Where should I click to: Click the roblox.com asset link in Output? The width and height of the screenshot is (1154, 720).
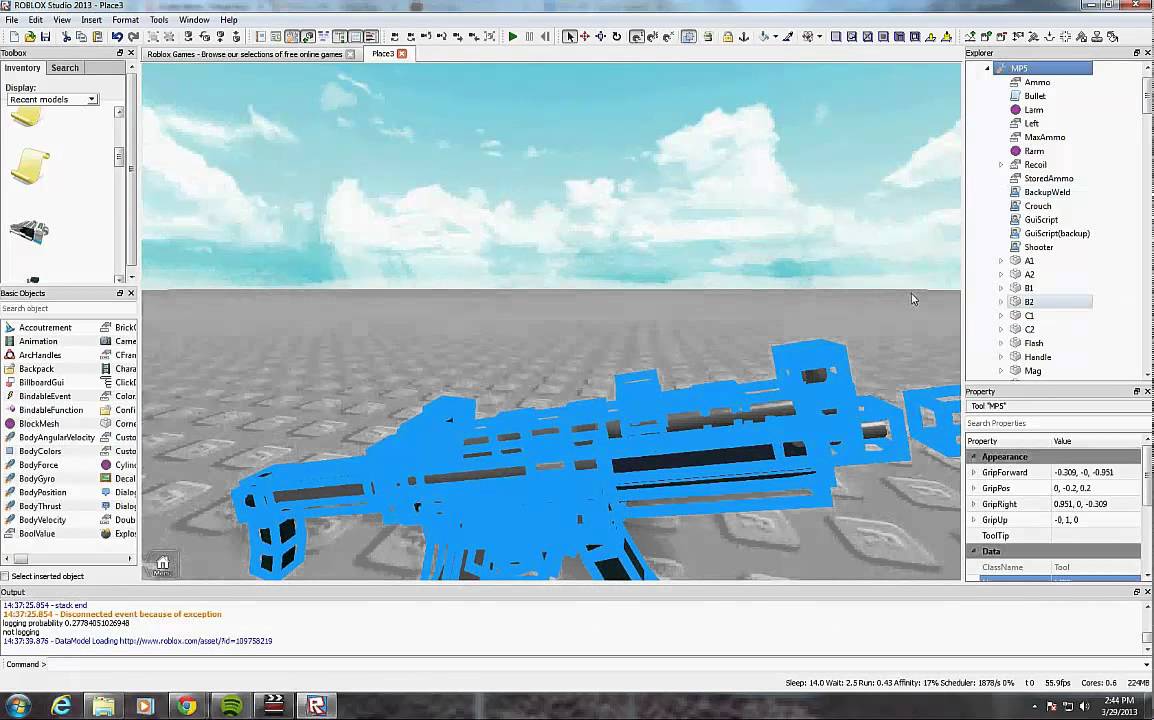196,641
